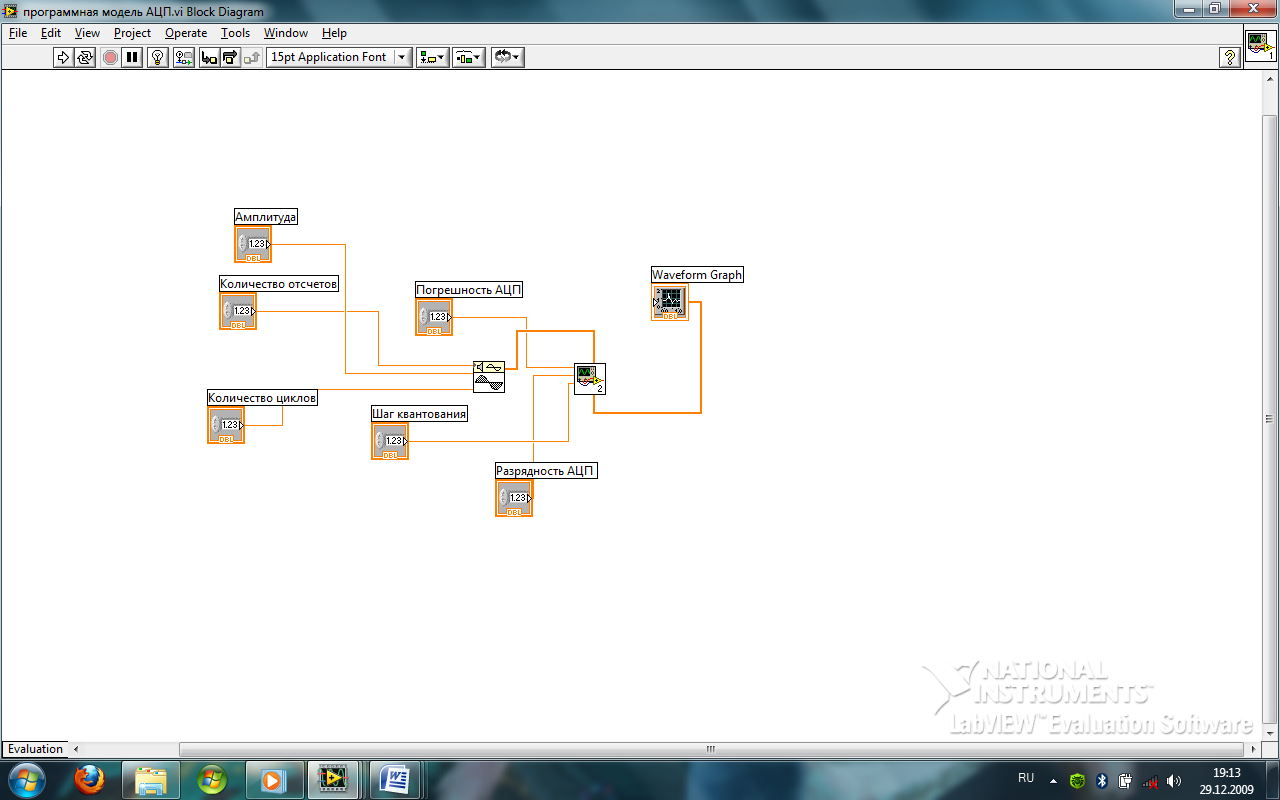Open the 15pt Application Font dropdown
The height and width of the screenshot is (800, 1280).
(x=339, y=57)
